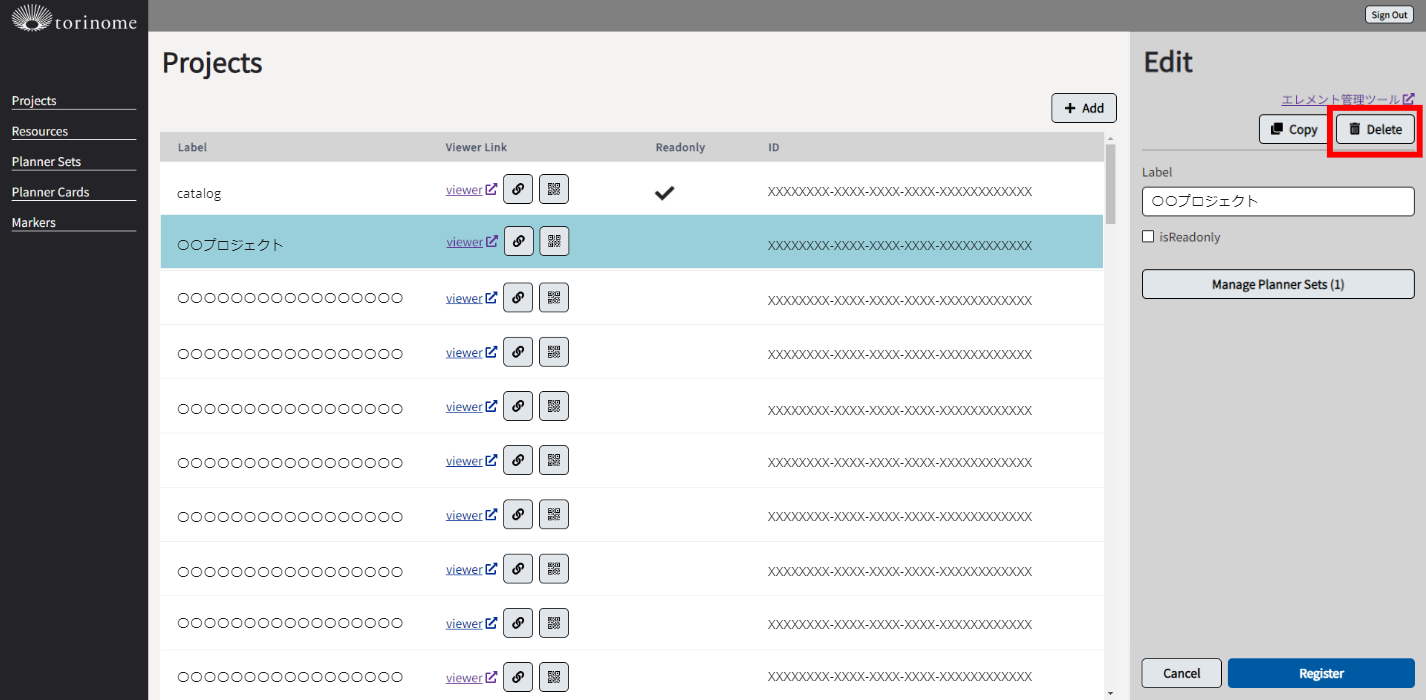Add a new project with the Add button
This screenshot has width=1426, height=700.
point(1083,108)
